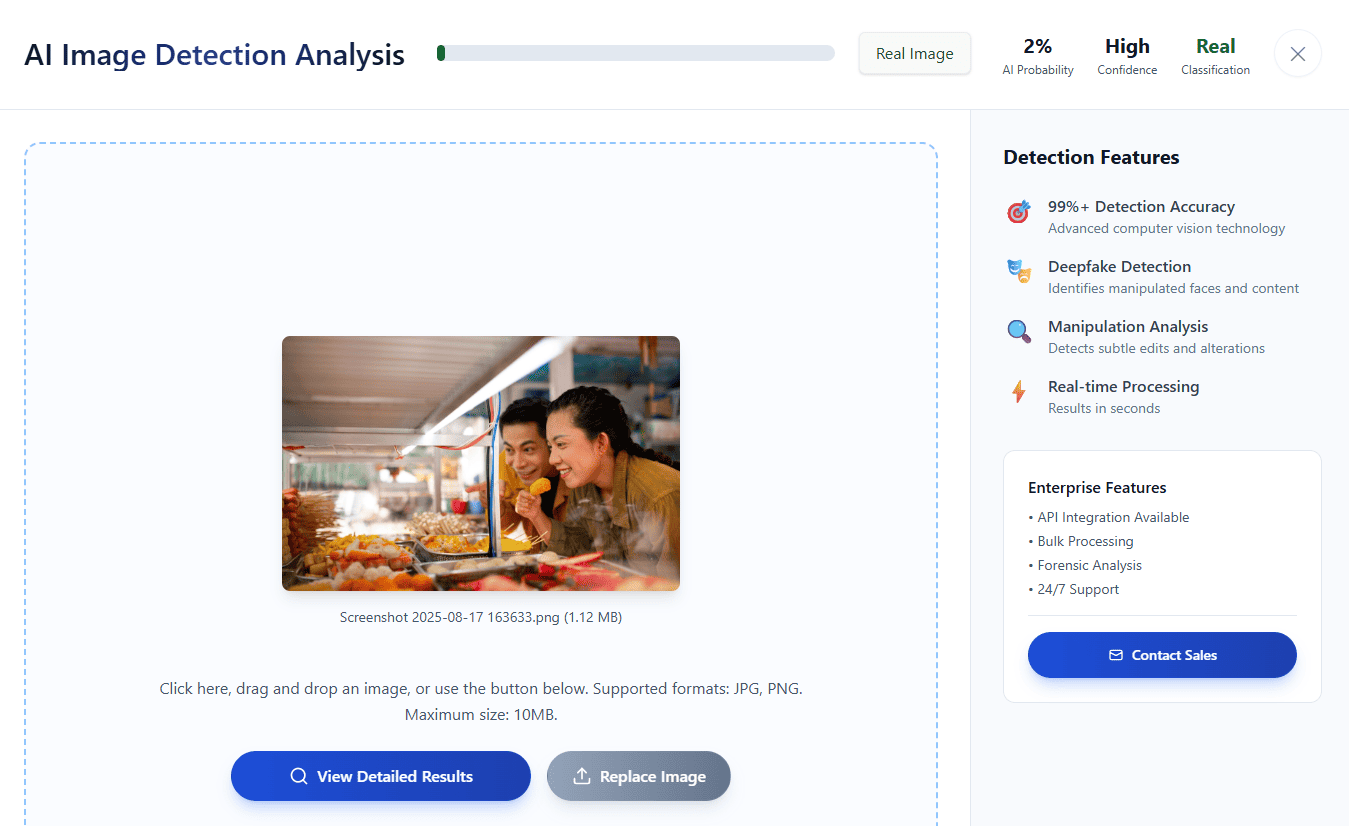Click the theater masks Deepfake Detection icon

click(1018, 271)
